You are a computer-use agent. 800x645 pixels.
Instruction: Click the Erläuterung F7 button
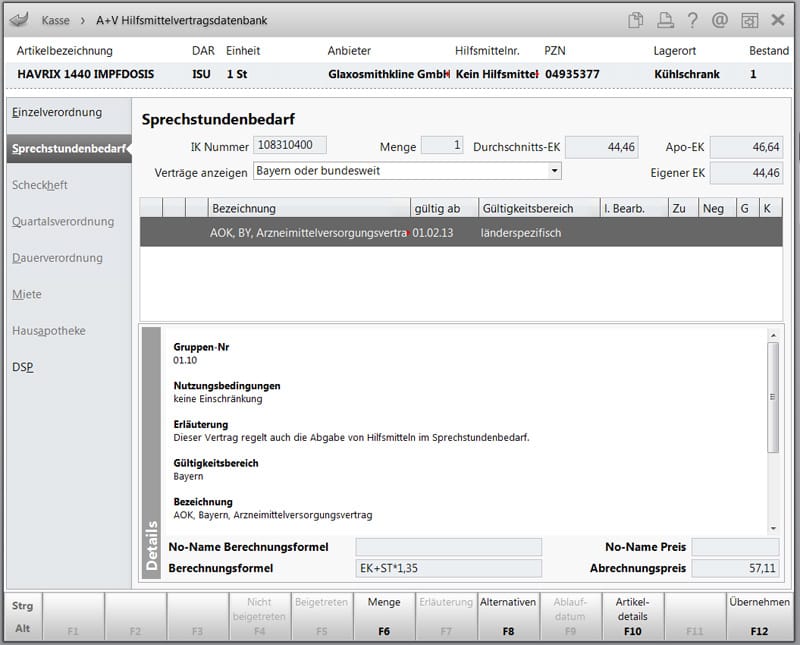(x=446, y=616)
